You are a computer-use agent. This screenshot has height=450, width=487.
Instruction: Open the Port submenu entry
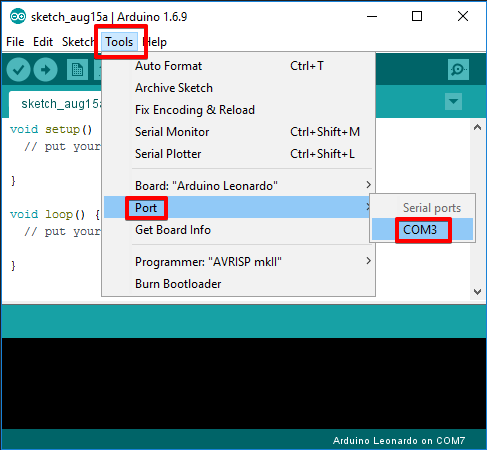[x=238, y=207]
